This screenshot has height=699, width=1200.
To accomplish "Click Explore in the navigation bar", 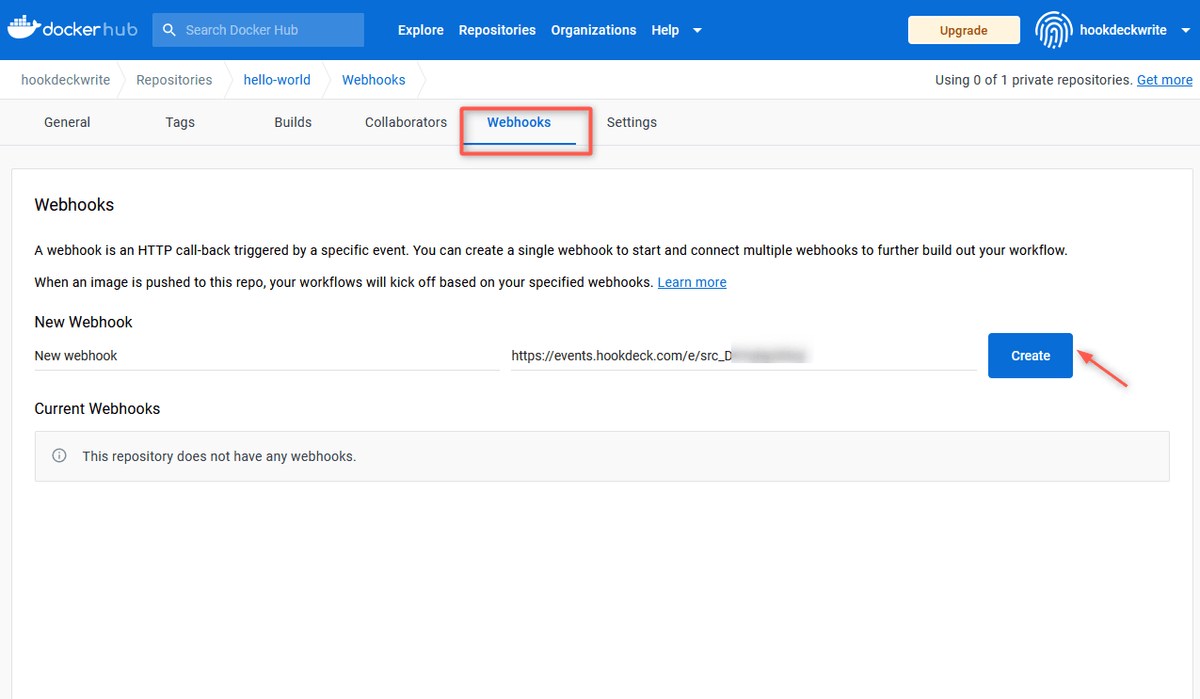I will coord(420,30).
